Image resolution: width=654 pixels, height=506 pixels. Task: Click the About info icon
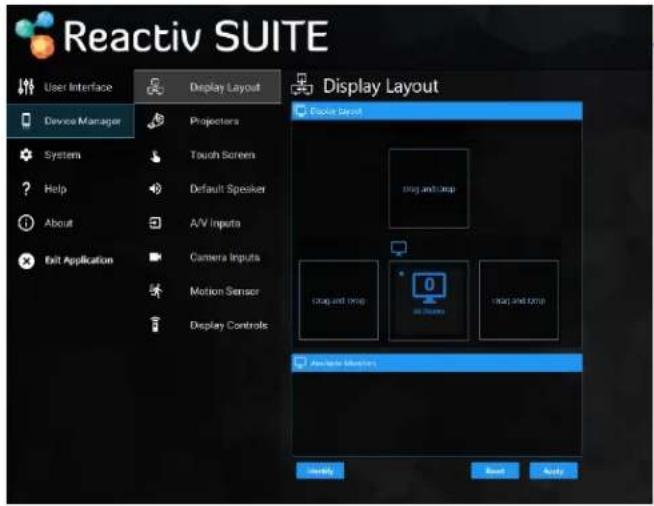(x=26, y=223)
